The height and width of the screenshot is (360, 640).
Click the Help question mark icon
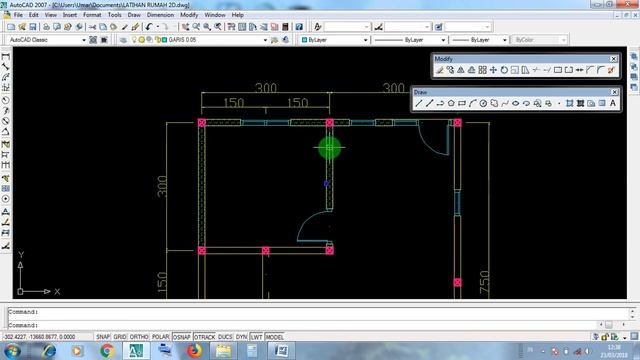point(299,27)
